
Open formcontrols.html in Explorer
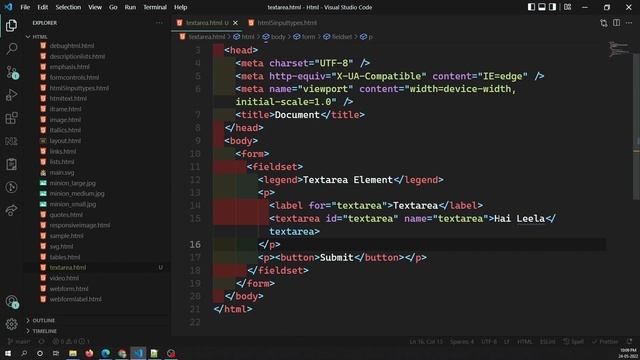coord(74,77)
